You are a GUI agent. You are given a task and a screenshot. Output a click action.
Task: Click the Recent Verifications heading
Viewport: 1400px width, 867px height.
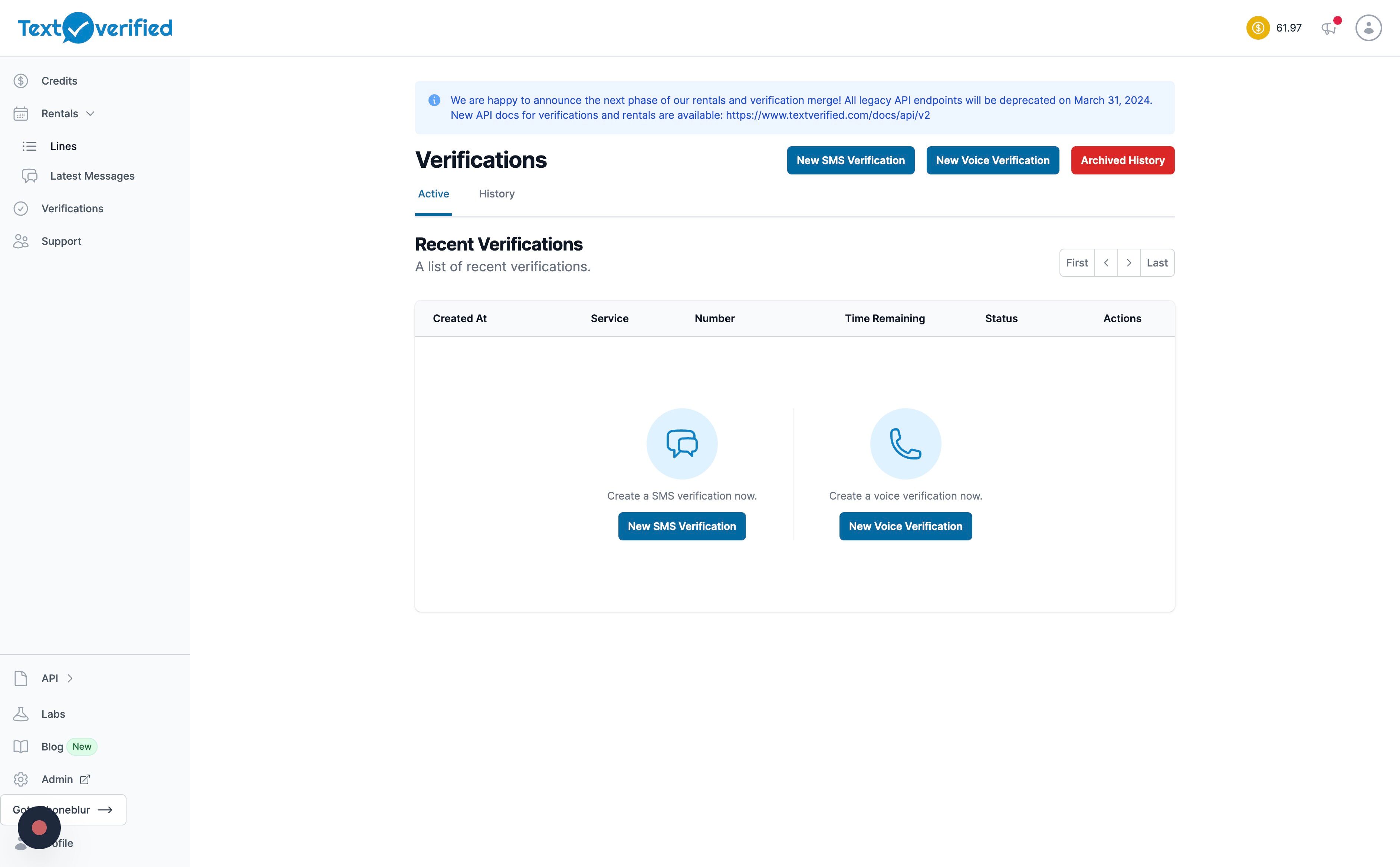click(499, 244)
